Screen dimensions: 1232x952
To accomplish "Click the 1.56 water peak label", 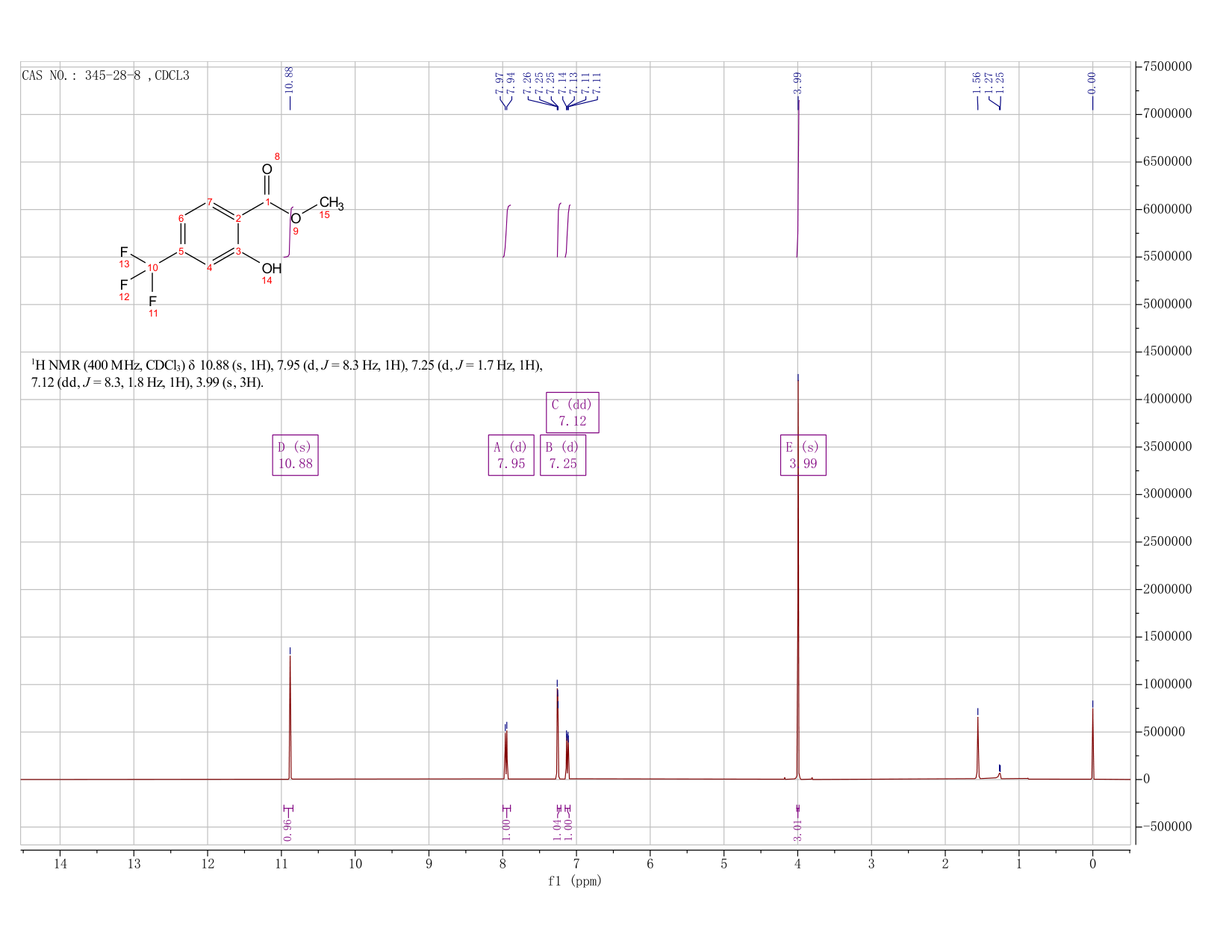I will (x=976, y=83).
